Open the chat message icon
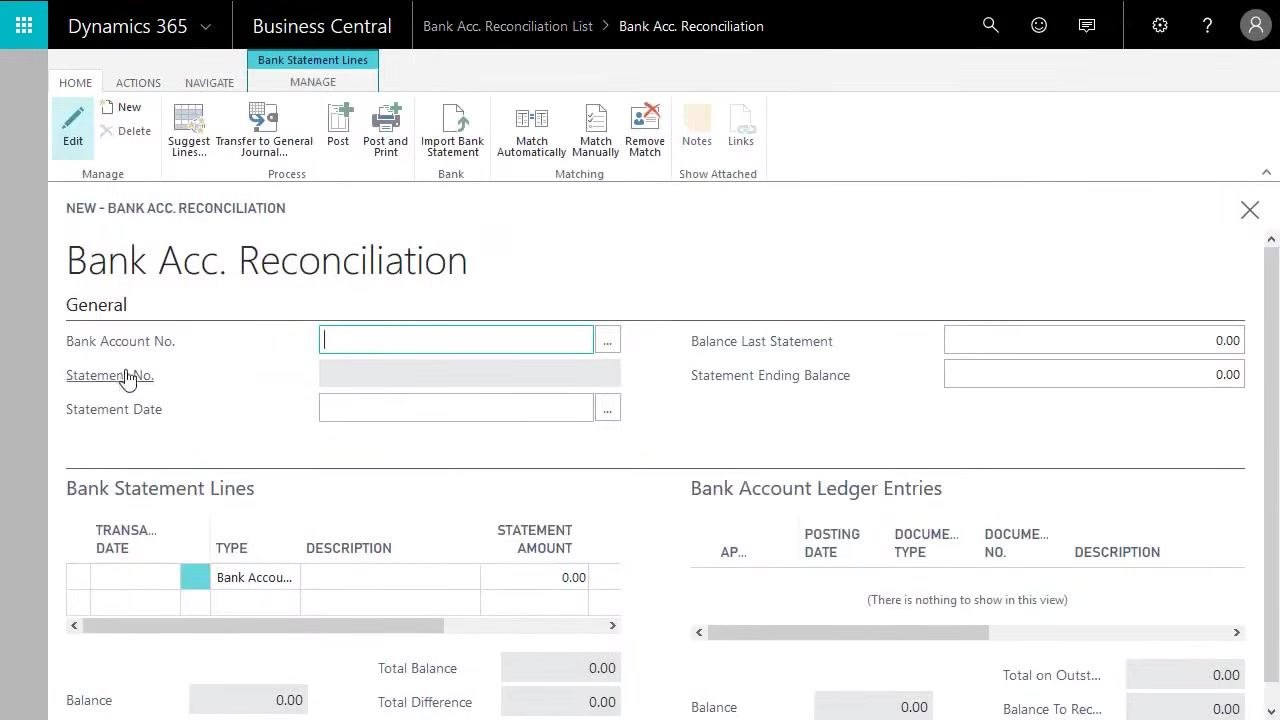1280x720 pixels. tap(1087, 25)
